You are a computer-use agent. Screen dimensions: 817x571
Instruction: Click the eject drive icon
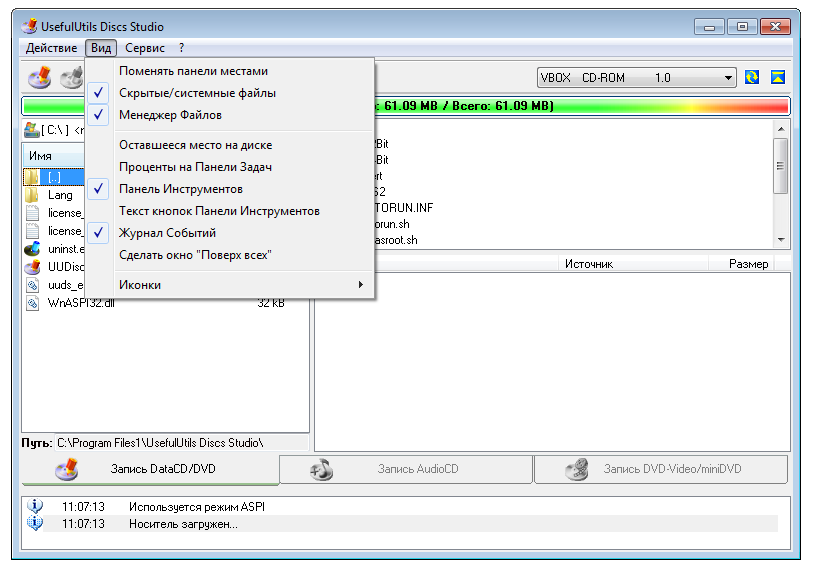tap(778, 78)
